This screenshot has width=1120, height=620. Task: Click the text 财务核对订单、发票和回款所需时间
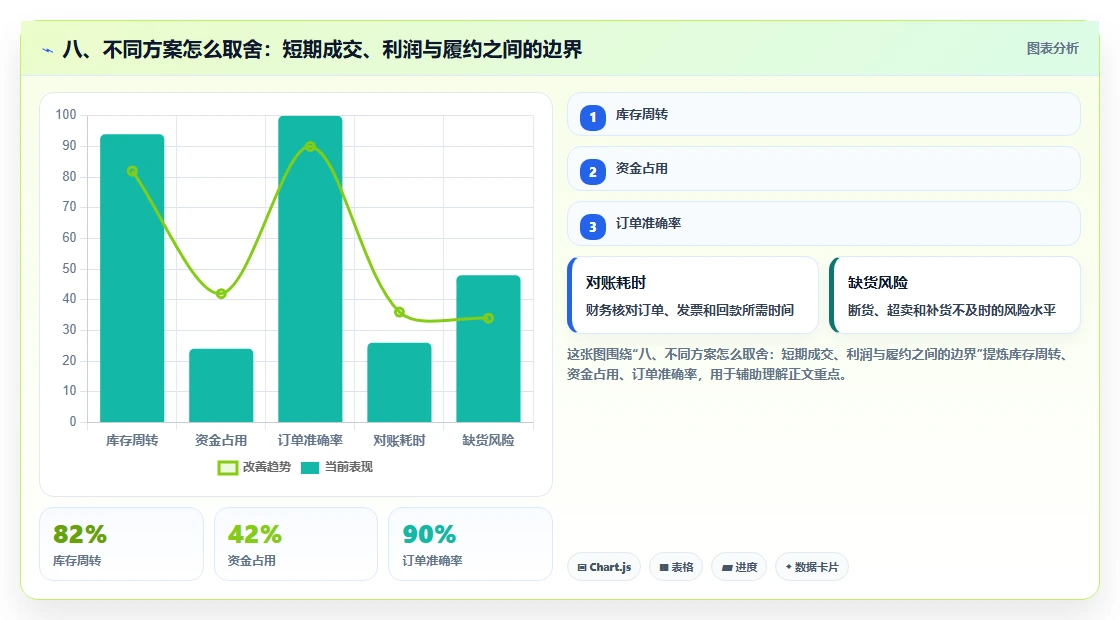tap(690, 310)
